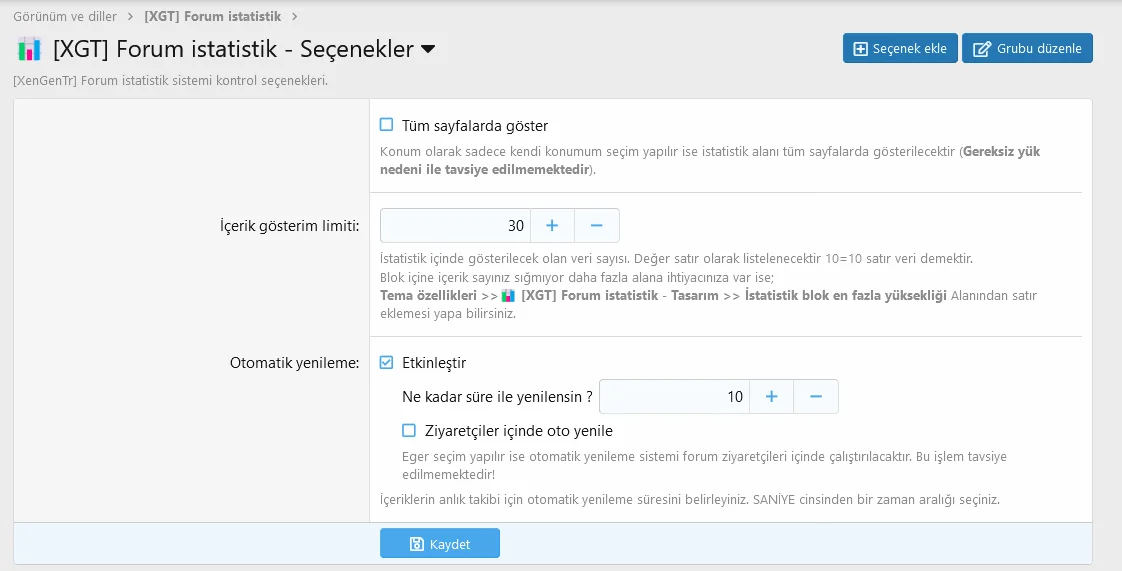Click the floppy disk save icon on Kaydet
The height and width of the screenshot is (571, 1122).
417,544
